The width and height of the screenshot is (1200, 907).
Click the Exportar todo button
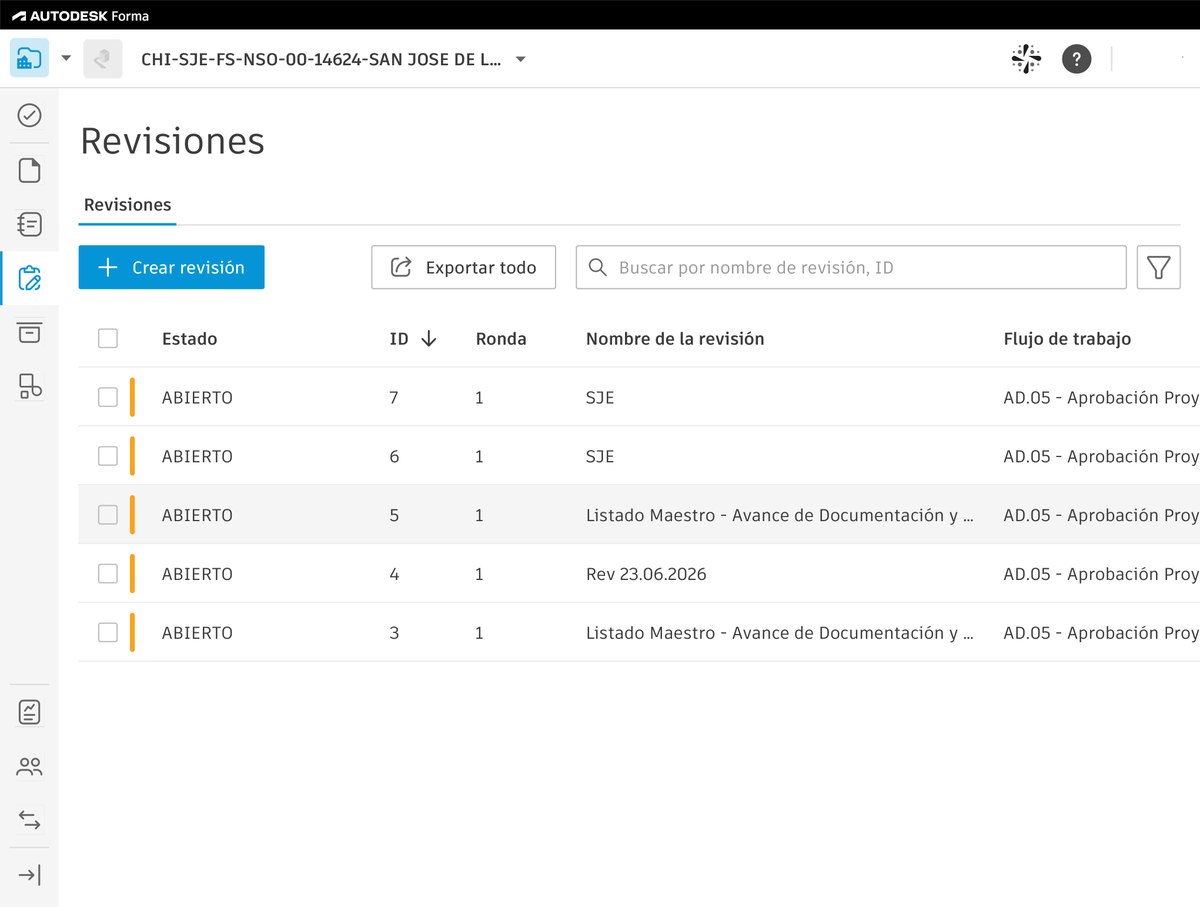pyautogui.click(x=464, y=268)
